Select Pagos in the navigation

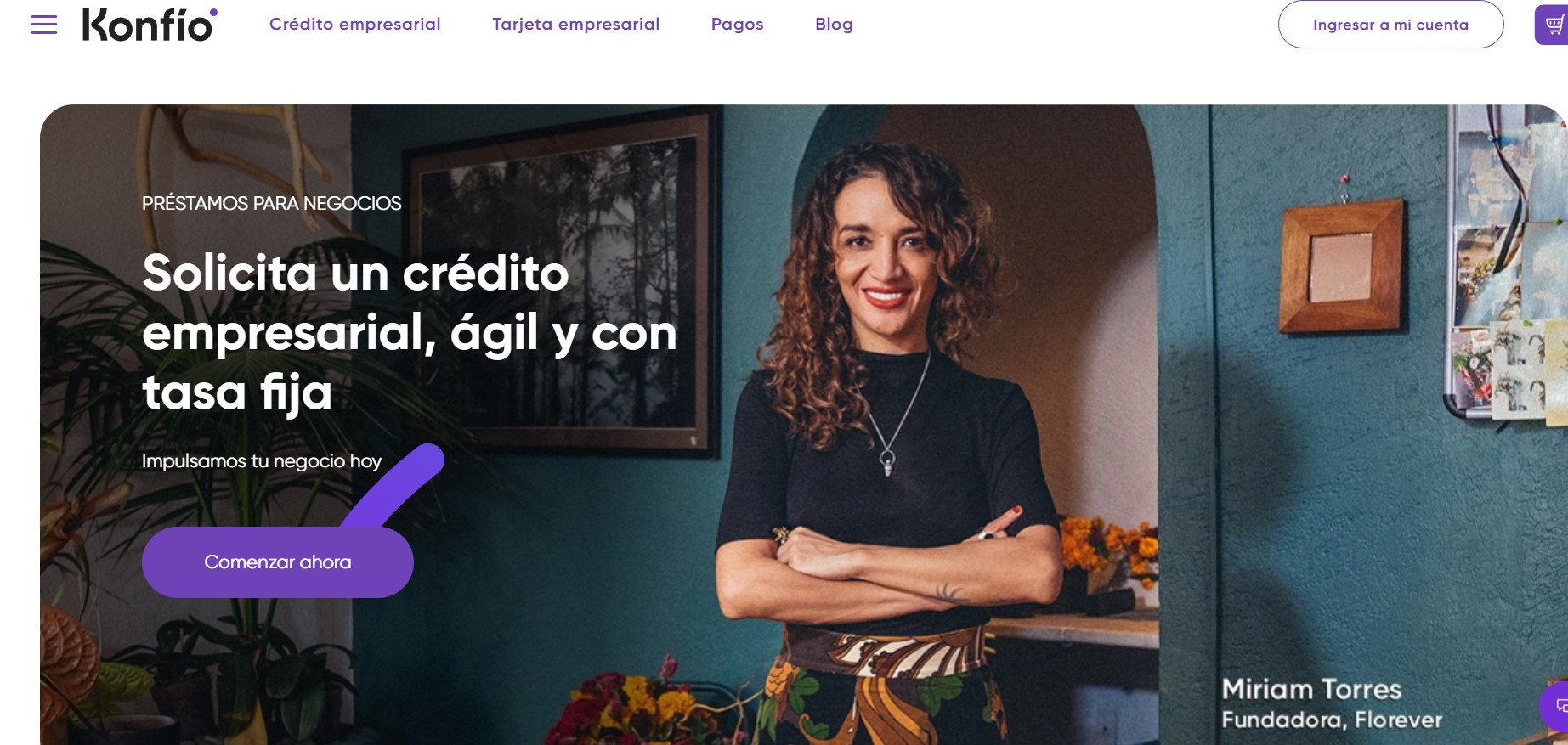coord(737,25)
